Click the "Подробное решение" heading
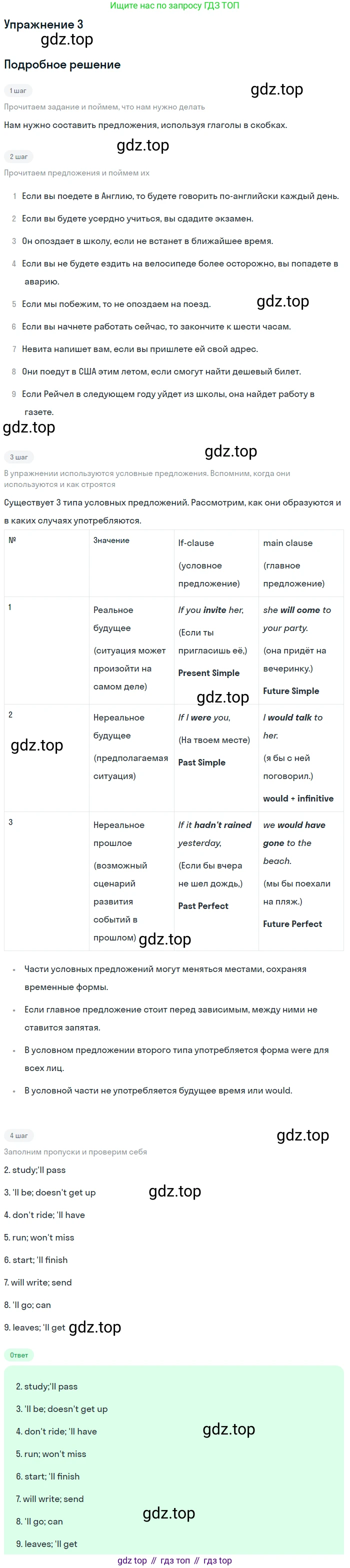 (x=62, y=64)
